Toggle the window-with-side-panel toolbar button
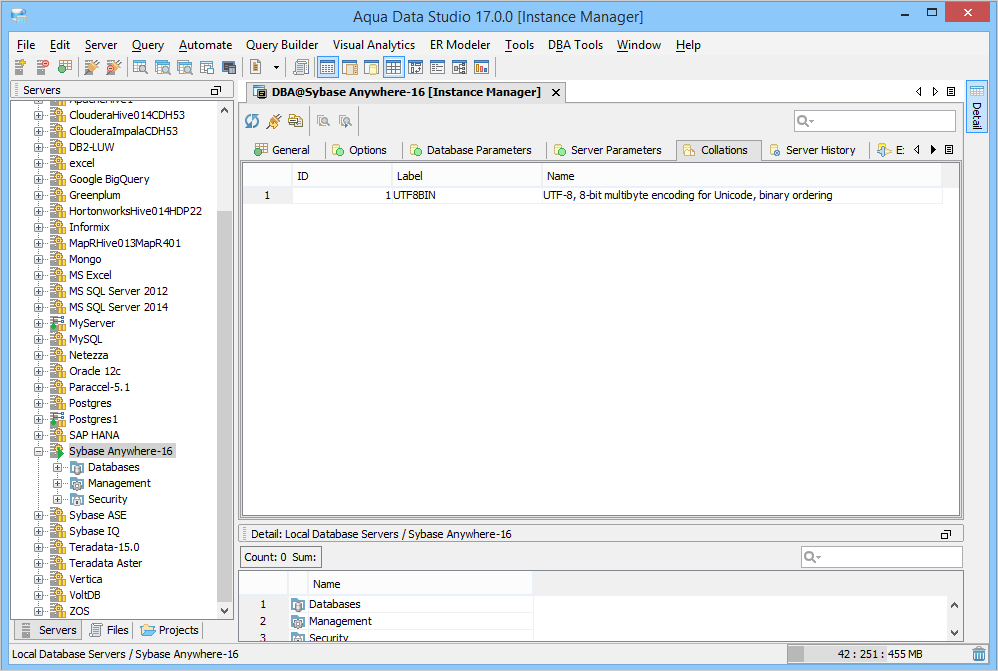The image size is (998, 671). click(349, 67)
